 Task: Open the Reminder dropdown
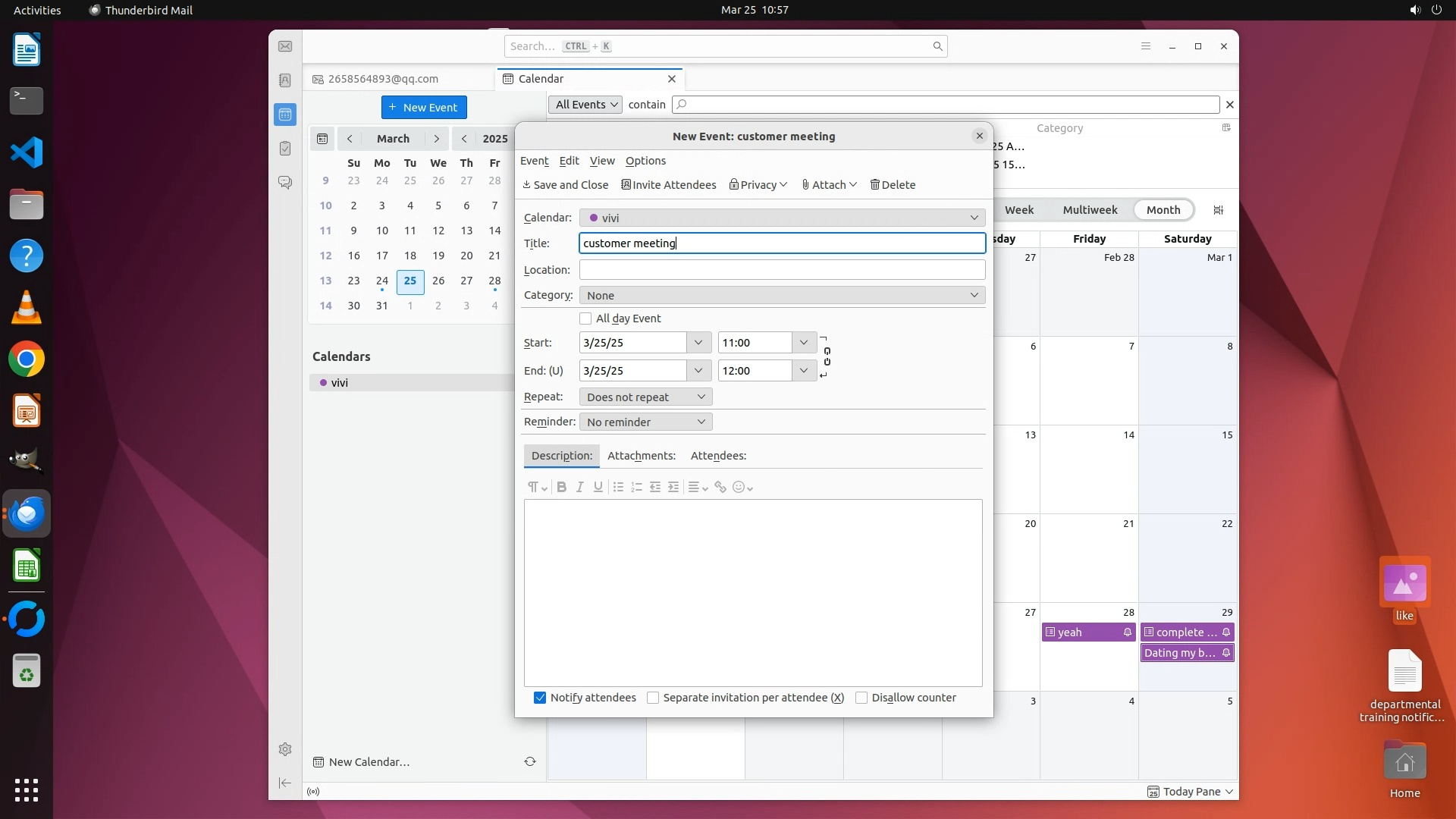[x=645, y=422]
